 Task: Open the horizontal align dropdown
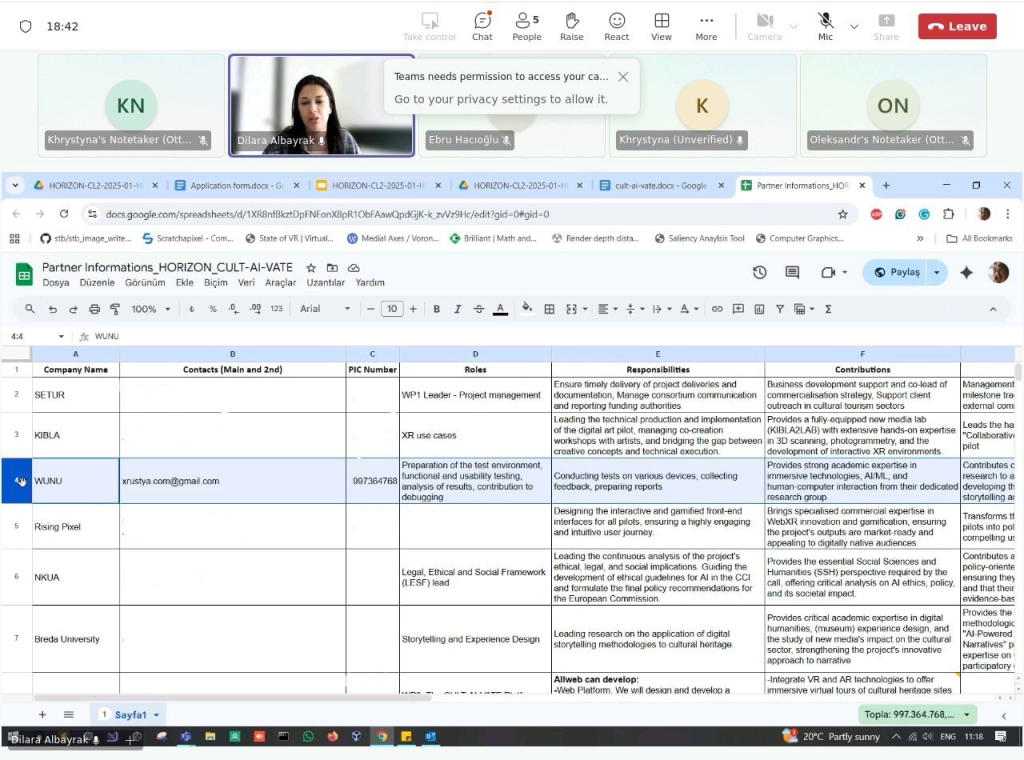tap(607, 309)
